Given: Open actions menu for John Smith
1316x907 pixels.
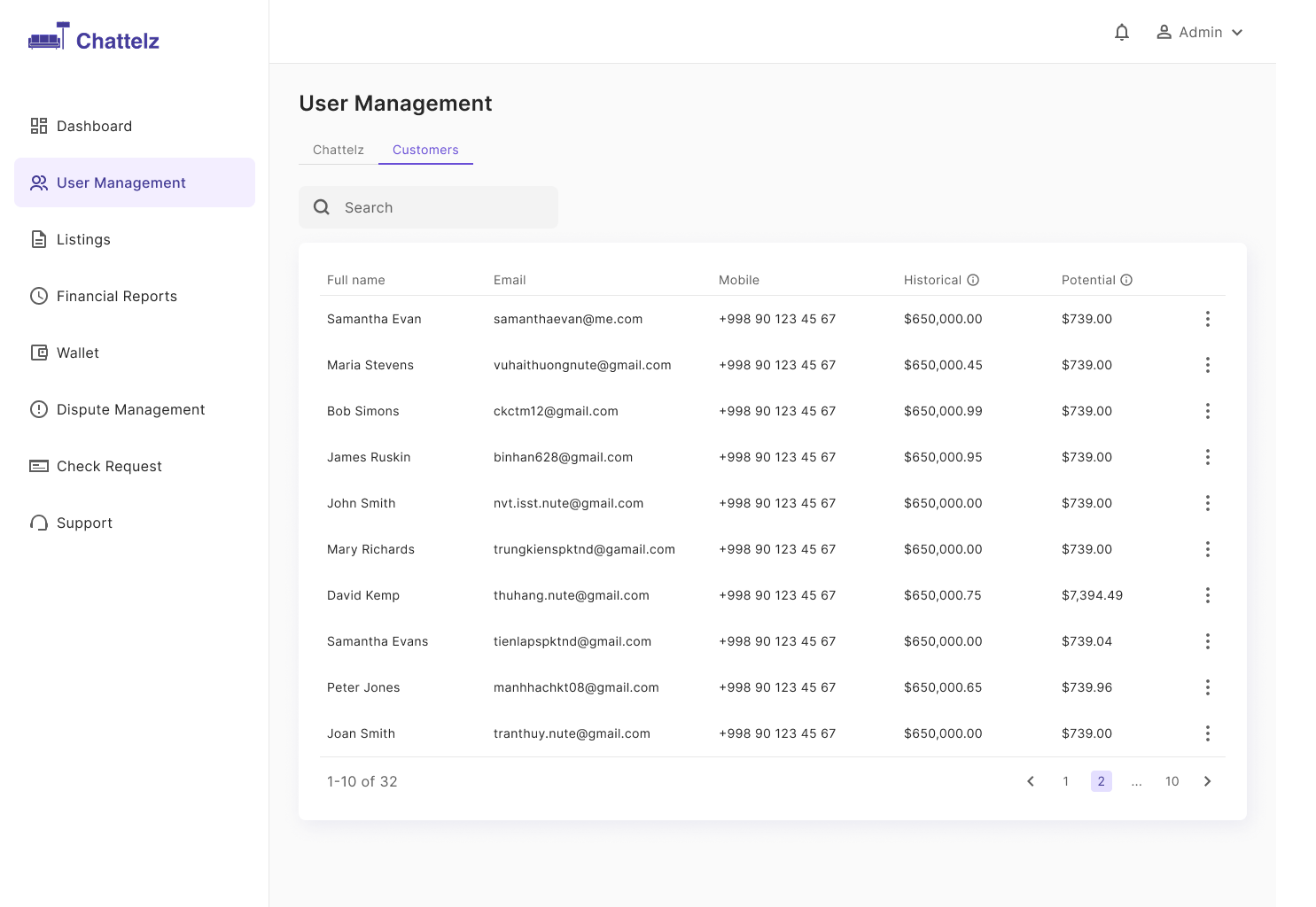Looking at the screenshot, I should 1207,503.
